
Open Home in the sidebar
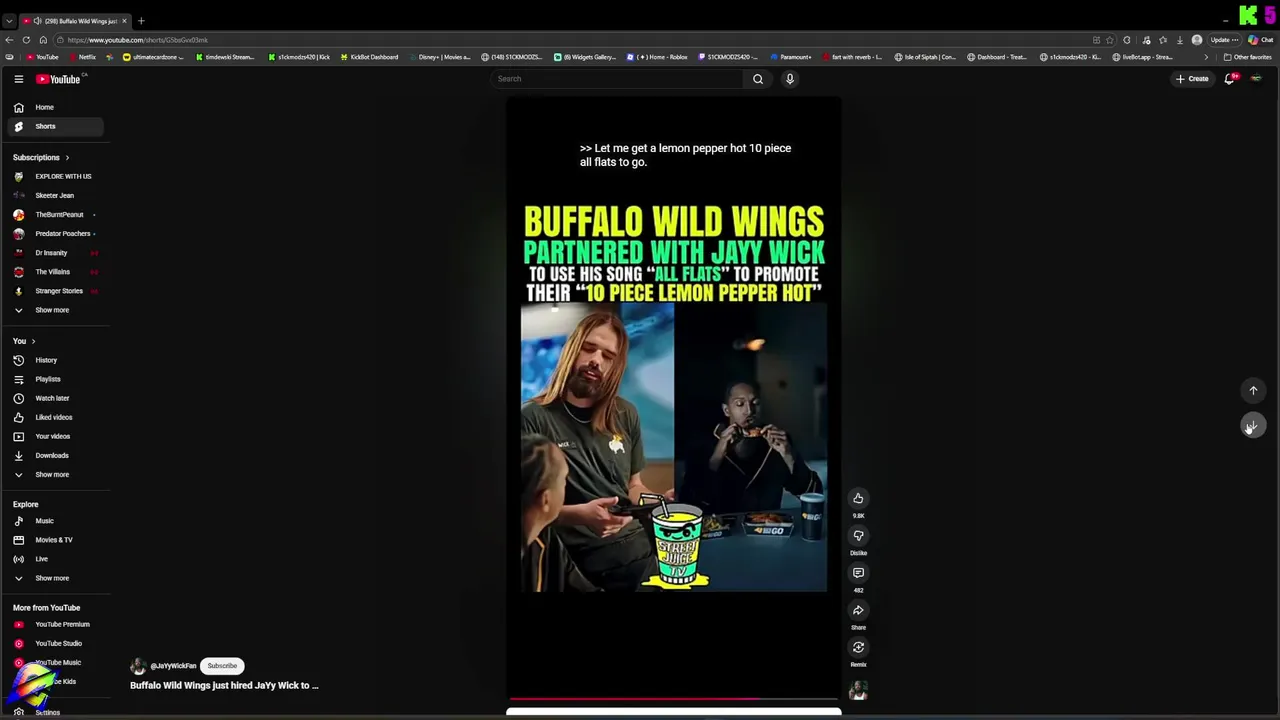(x=56, y=107)
